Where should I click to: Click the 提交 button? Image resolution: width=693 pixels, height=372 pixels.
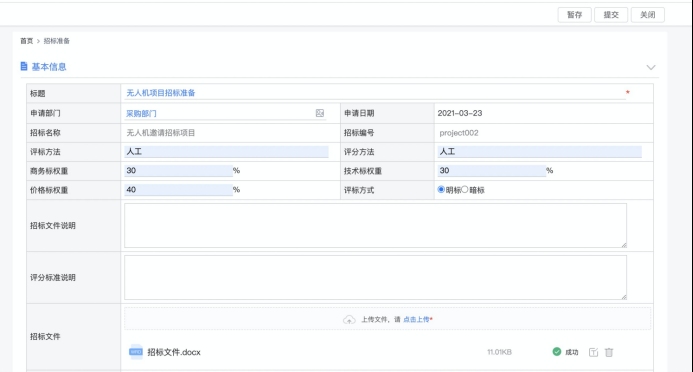(611, 15)
